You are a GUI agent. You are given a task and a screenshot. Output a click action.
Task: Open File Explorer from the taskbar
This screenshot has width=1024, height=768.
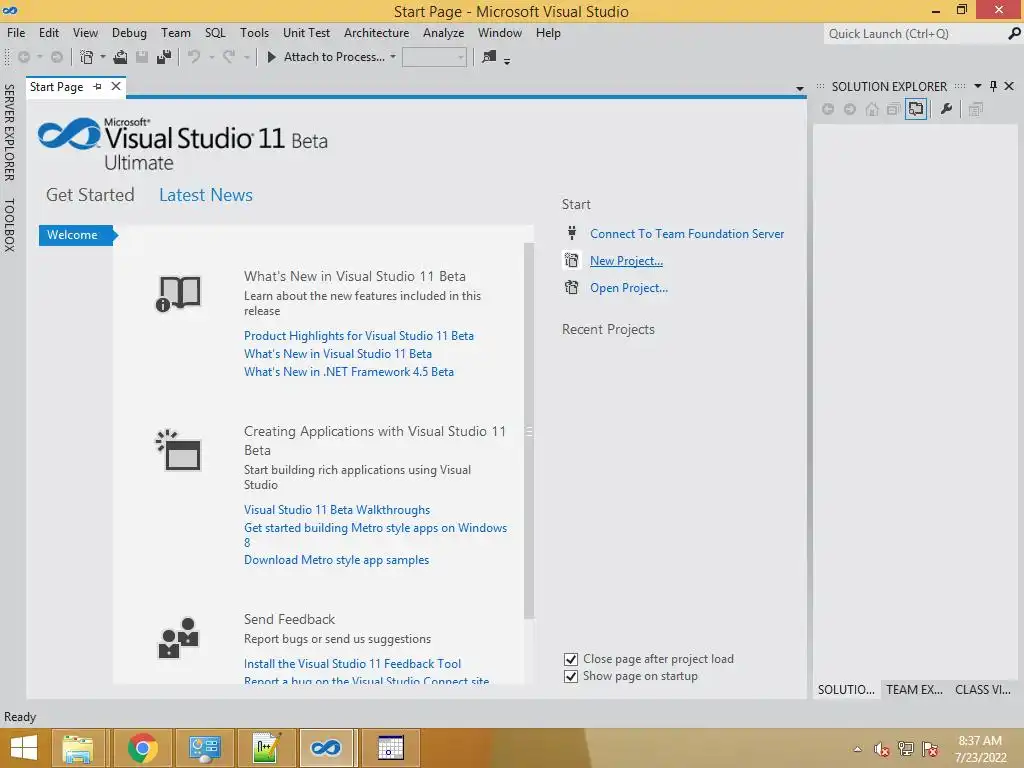coord(78,748)
